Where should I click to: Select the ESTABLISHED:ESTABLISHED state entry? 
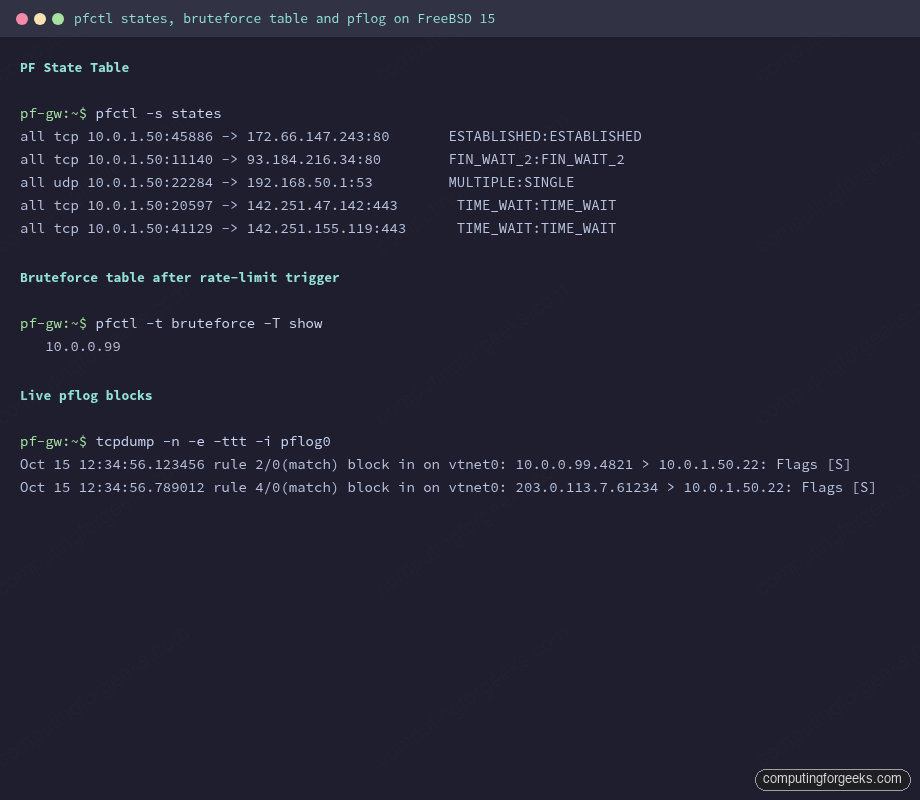tap(545, 136)
